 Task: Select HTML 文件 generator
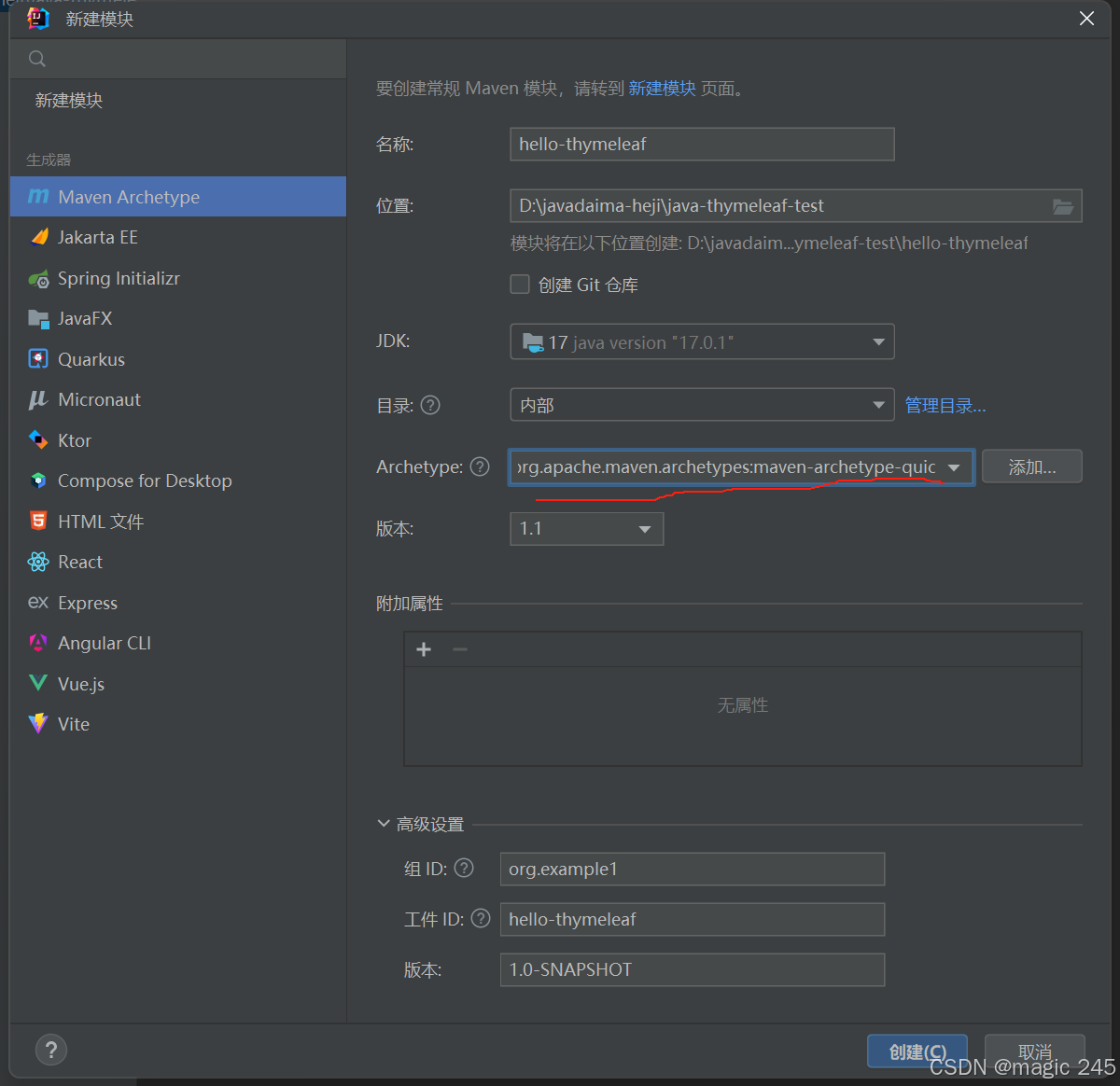coord(178,522)
